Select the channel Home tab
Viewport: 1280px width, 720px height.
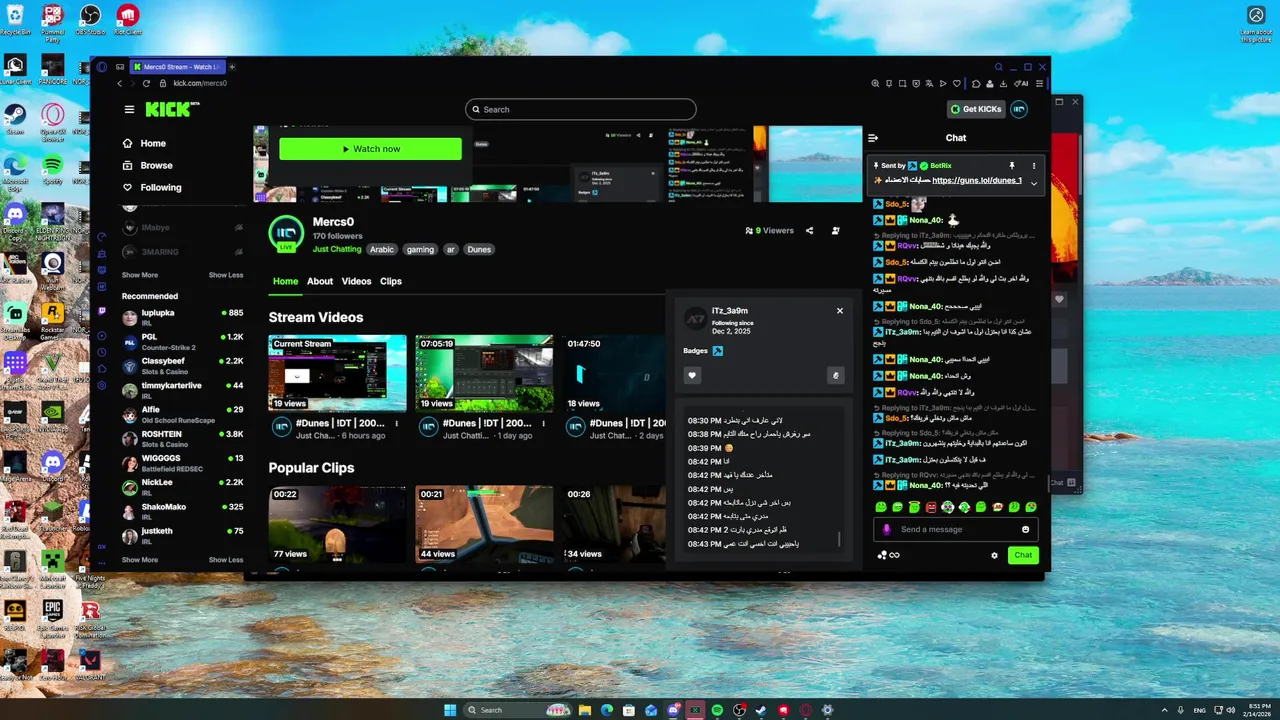coord(286,281)
